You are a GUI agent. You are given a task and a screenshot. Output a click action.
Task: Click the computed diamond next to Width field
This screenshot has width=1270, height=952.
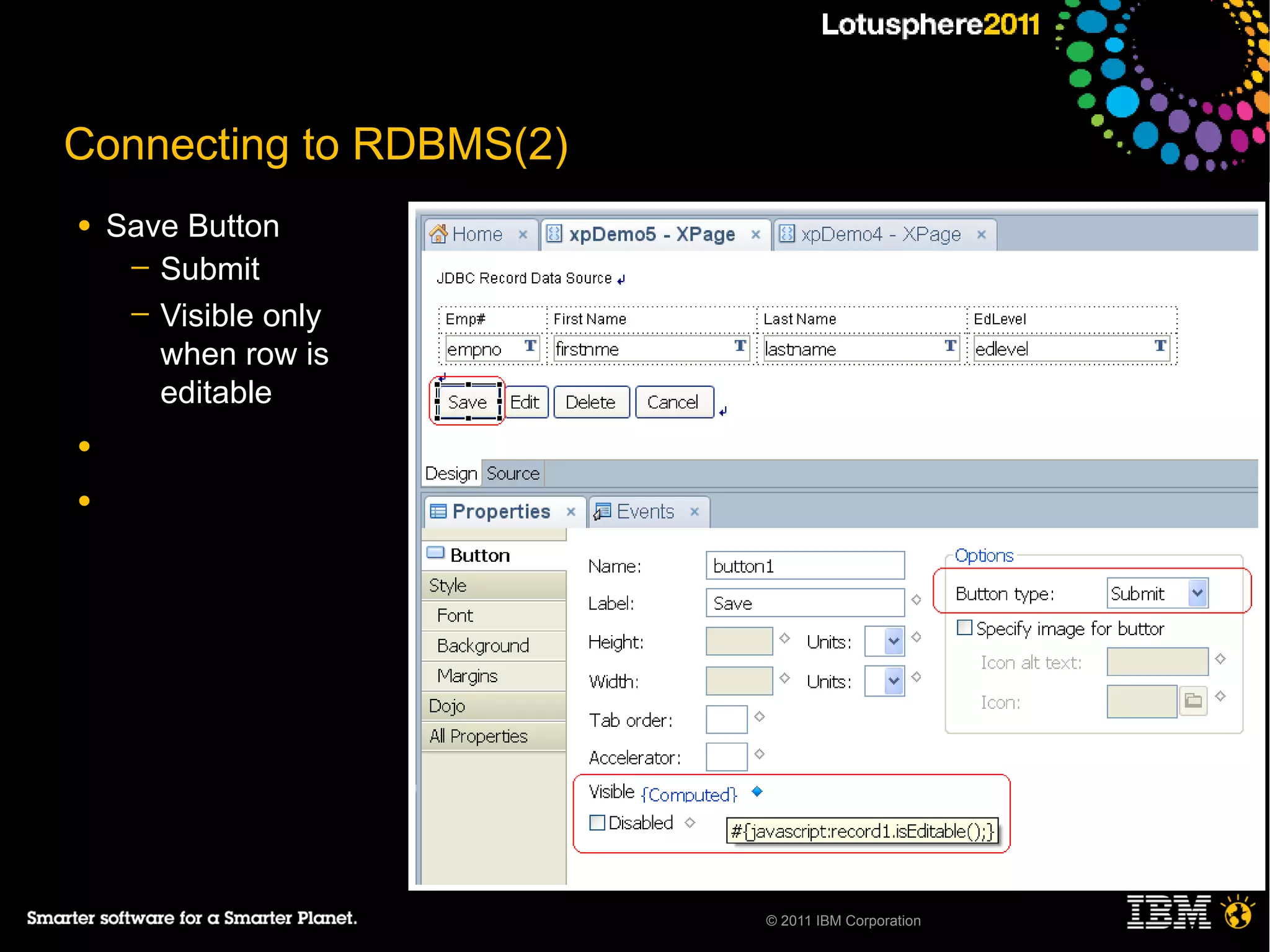[x=784, y=678]
